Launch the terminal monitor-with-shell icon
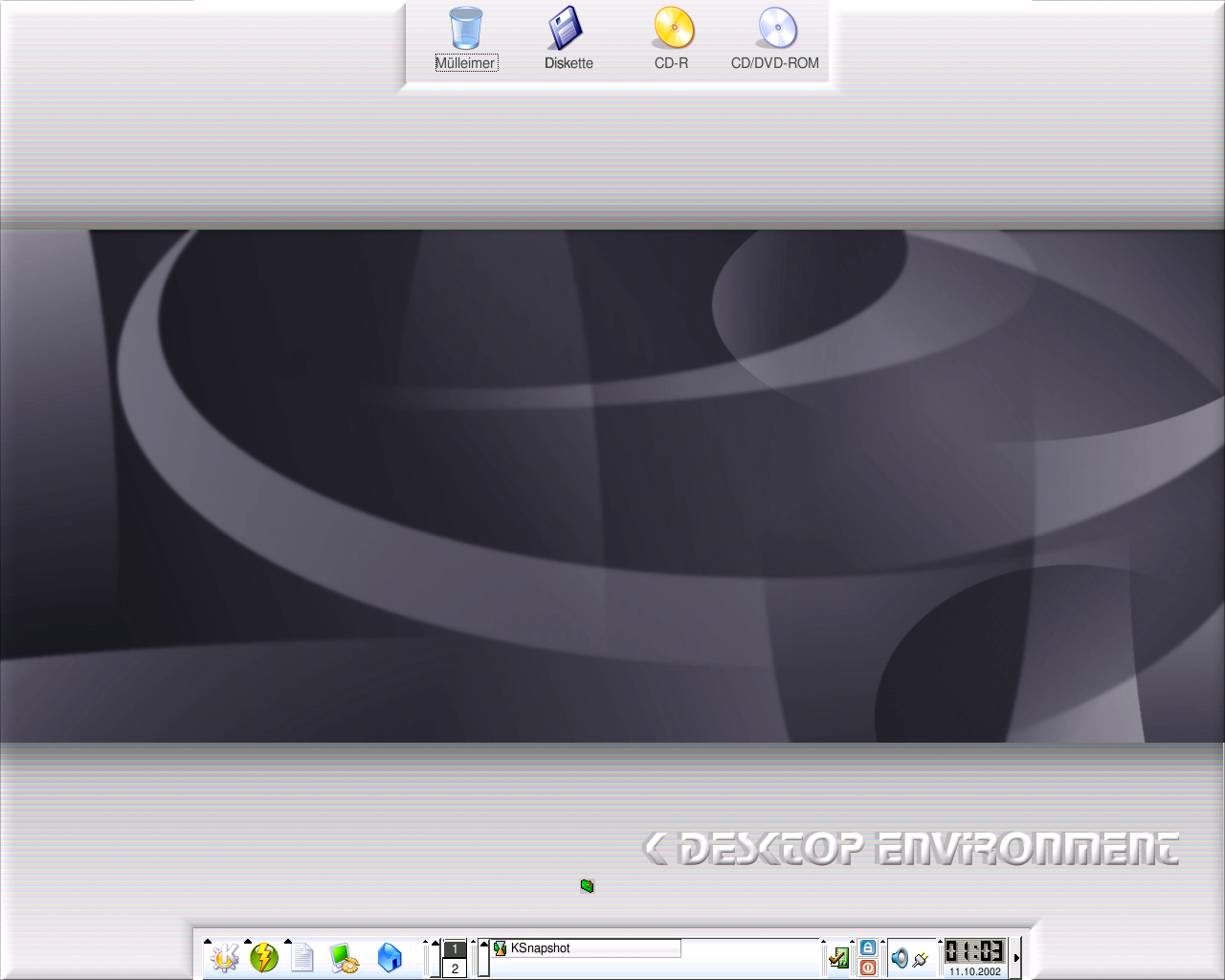Screen dimensions: 1225x980 [344, 958]
